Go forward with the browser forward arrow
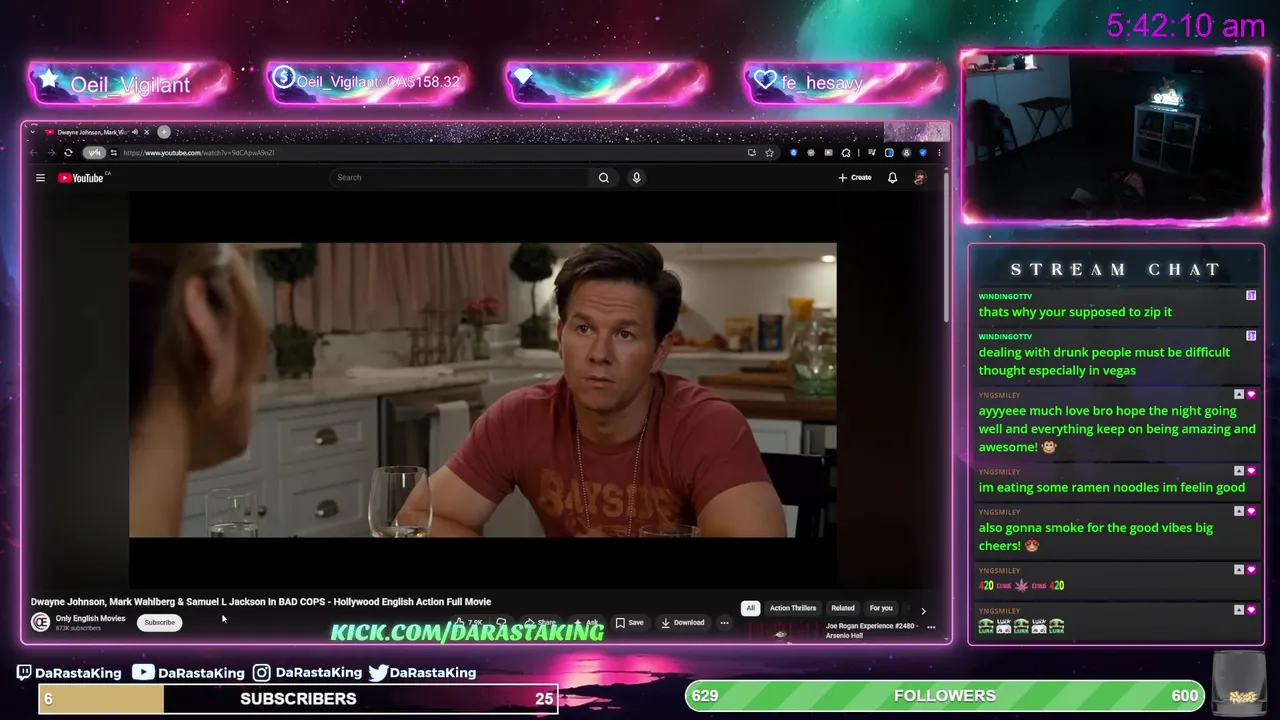 coord(51,153)
